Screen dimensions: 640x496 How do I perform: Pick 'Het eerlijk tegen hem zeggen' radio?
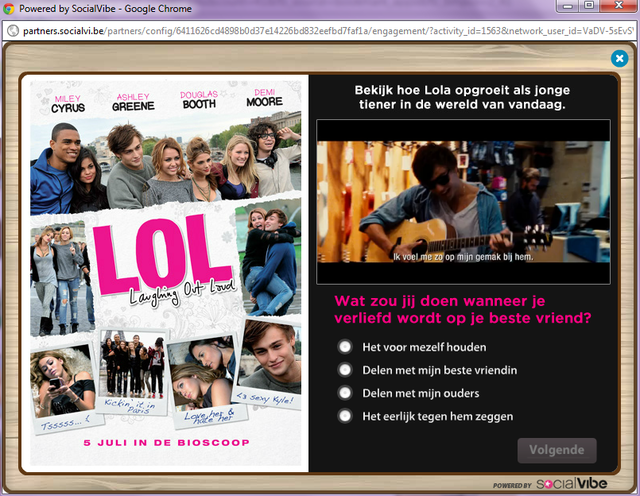(x=345, y=416)
